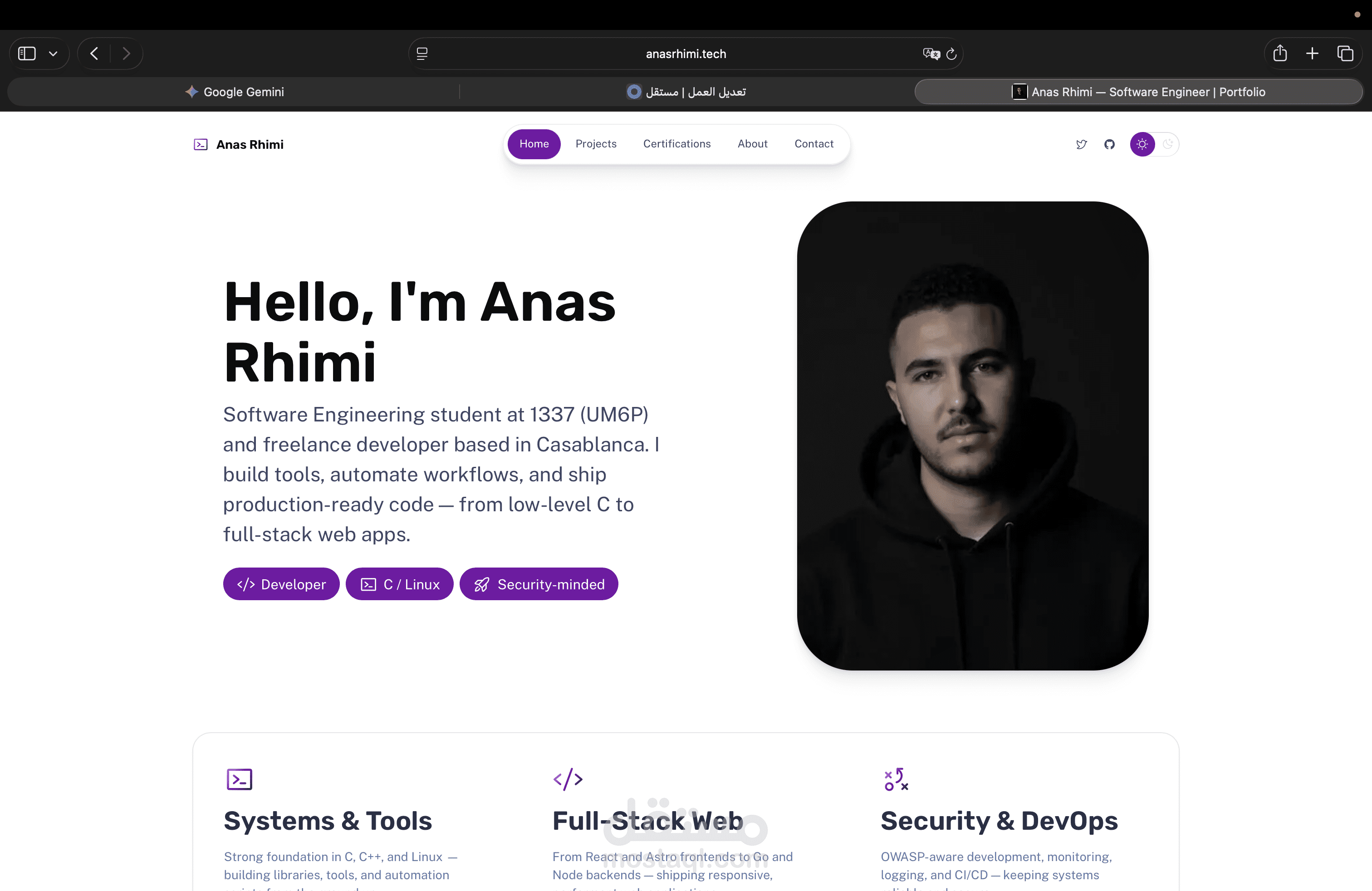The width and height of the screenshot is (1372, 891).
Task: Switch to dark mode via moon icon
Action: coord(1168,144)
